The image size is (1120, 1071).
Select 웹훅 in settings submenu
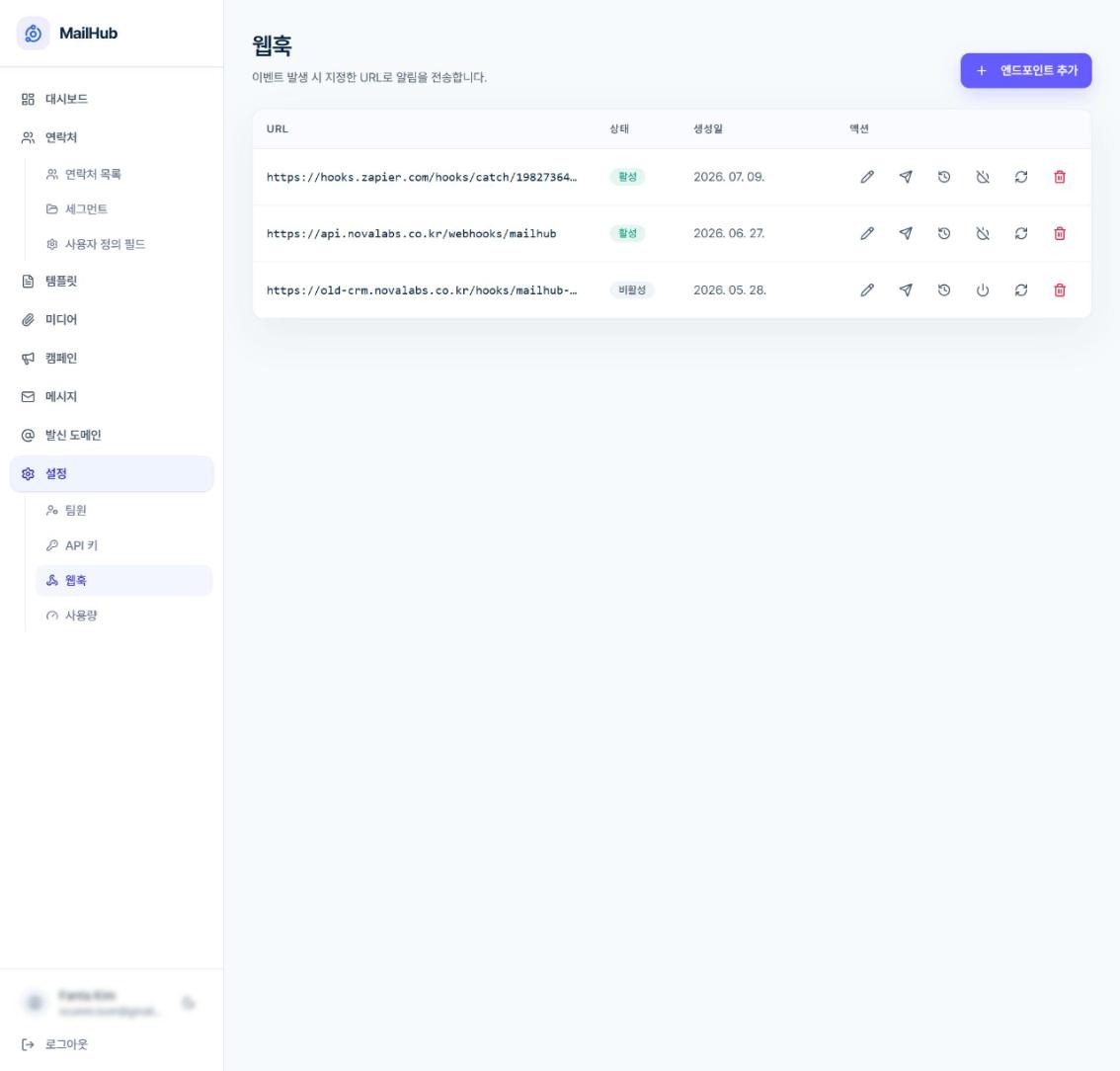(124, 580)
